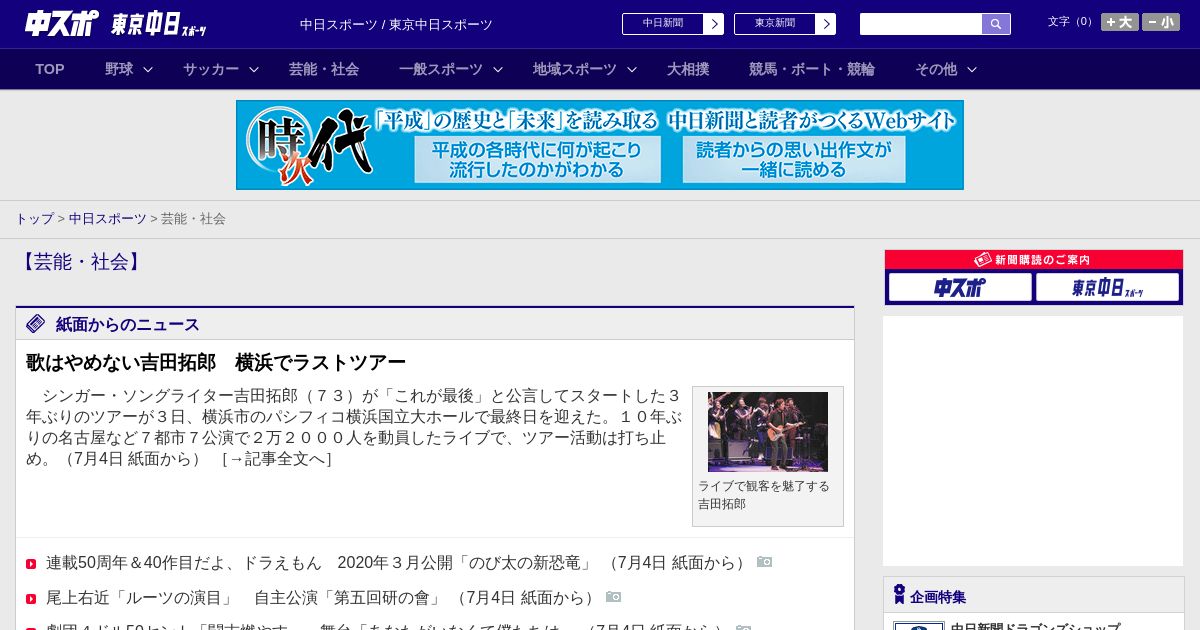The image size is (1200, 630).
Task: Click the 記事全文へ link
Action: [276, 459]
